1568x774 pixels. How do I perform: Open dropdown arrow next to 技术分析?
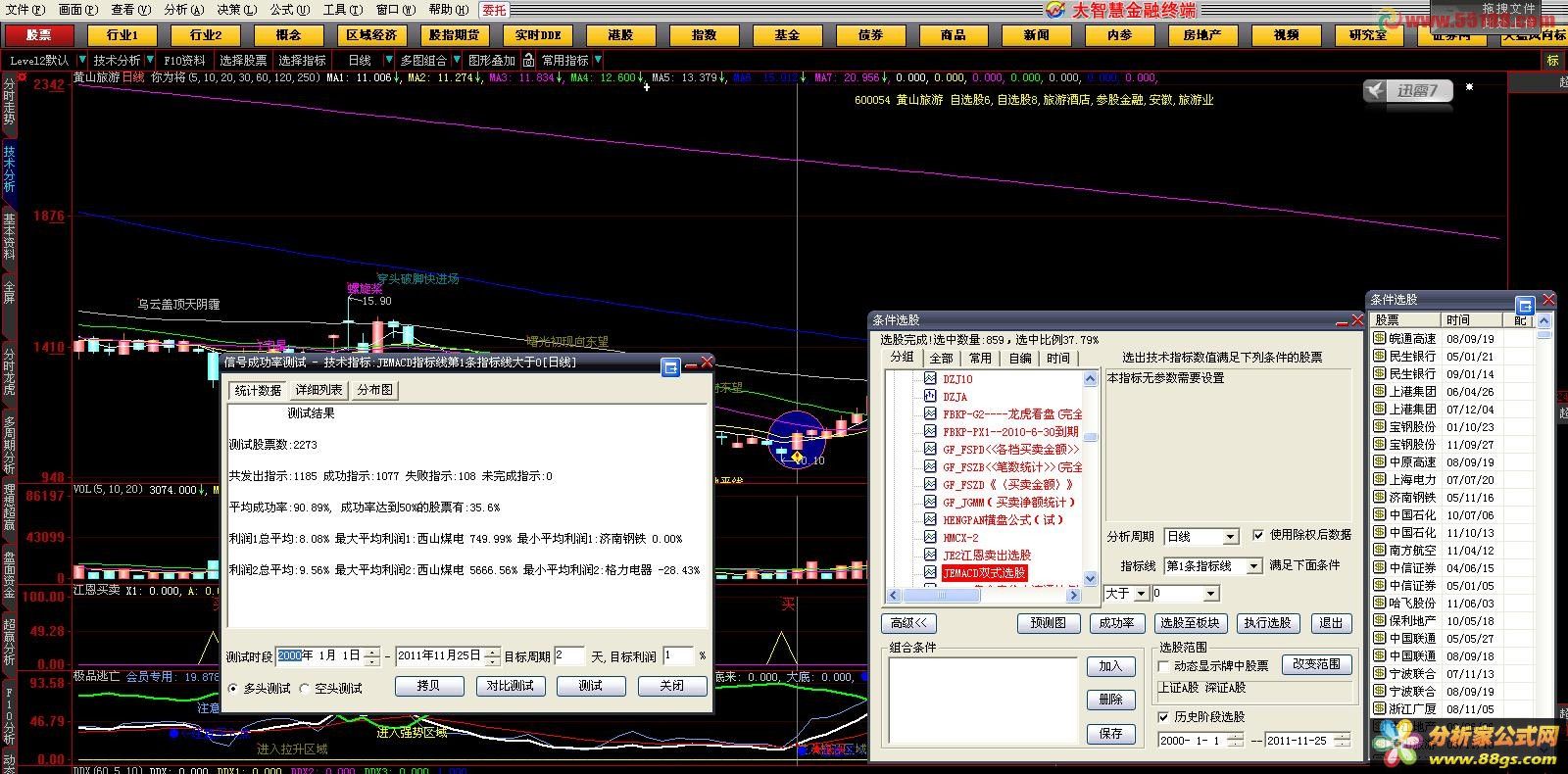tap(149, 60)
